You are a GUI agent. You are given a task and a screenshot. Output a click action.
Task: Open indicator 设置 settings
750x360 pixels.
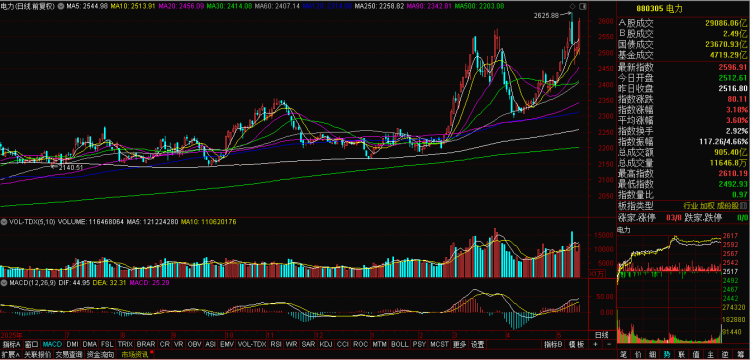click(477, 344)
